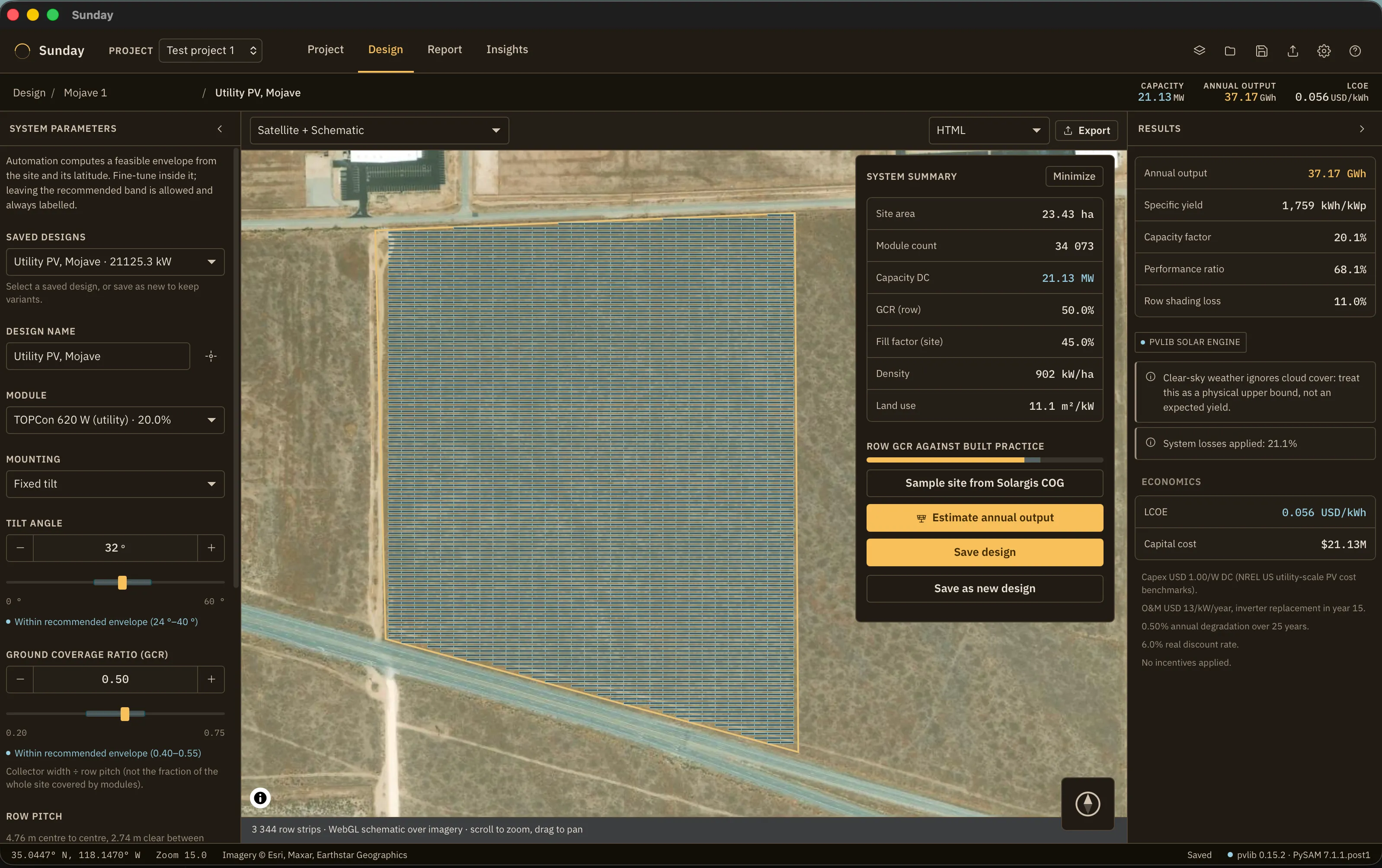Decrease tilt angle with minus button

(x=20, y=548)
